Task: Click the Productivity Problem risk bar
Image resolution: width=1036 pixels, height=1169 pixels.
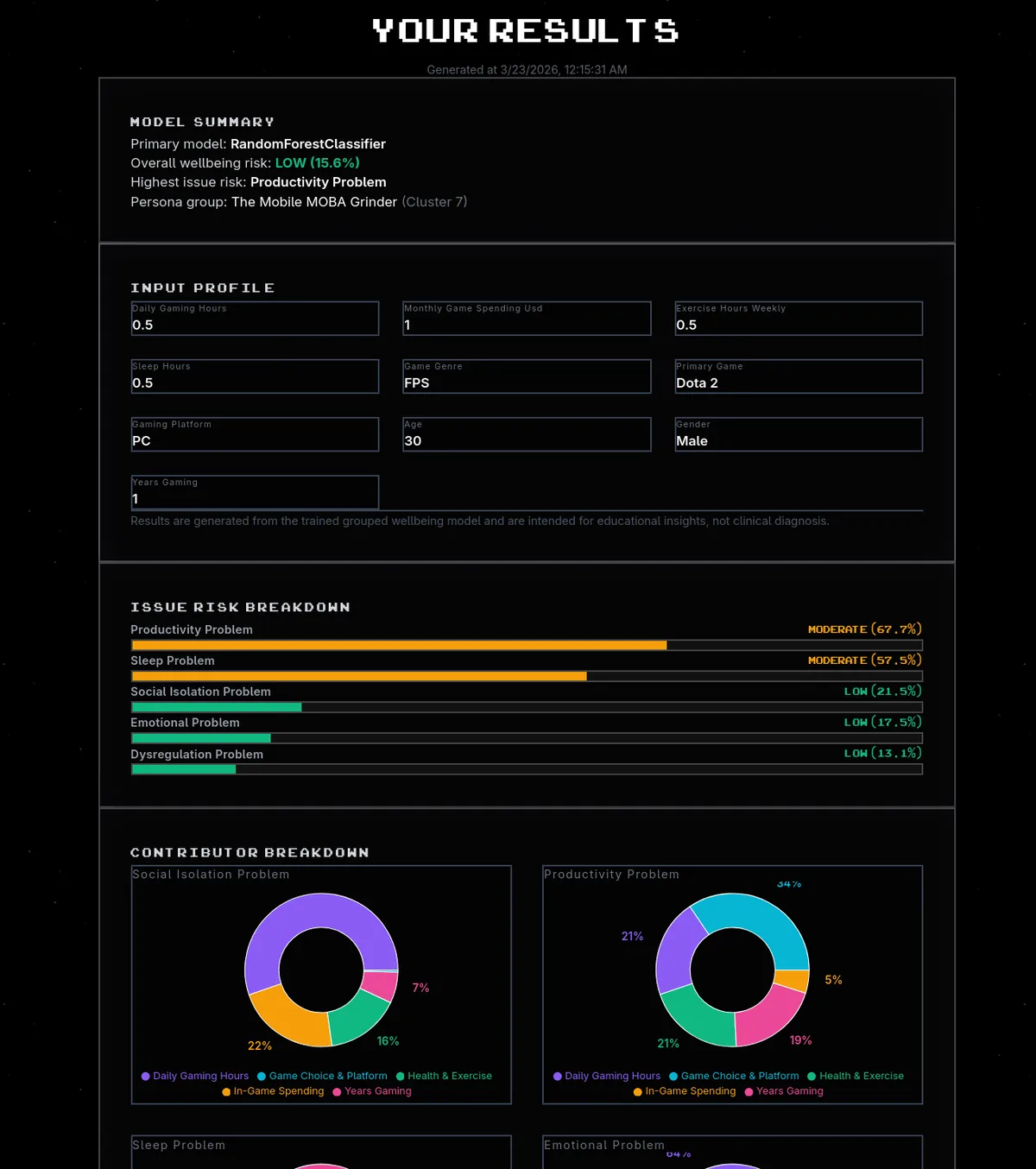Action: click(x=527, y=645)
